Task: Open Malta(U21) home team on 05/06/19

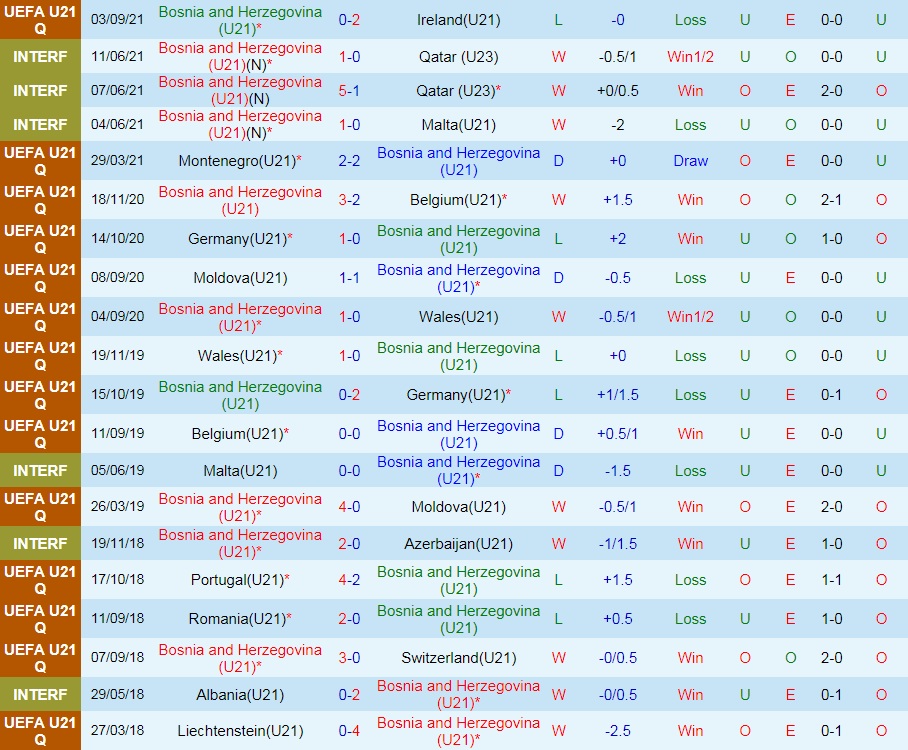Action: (240, 471)
